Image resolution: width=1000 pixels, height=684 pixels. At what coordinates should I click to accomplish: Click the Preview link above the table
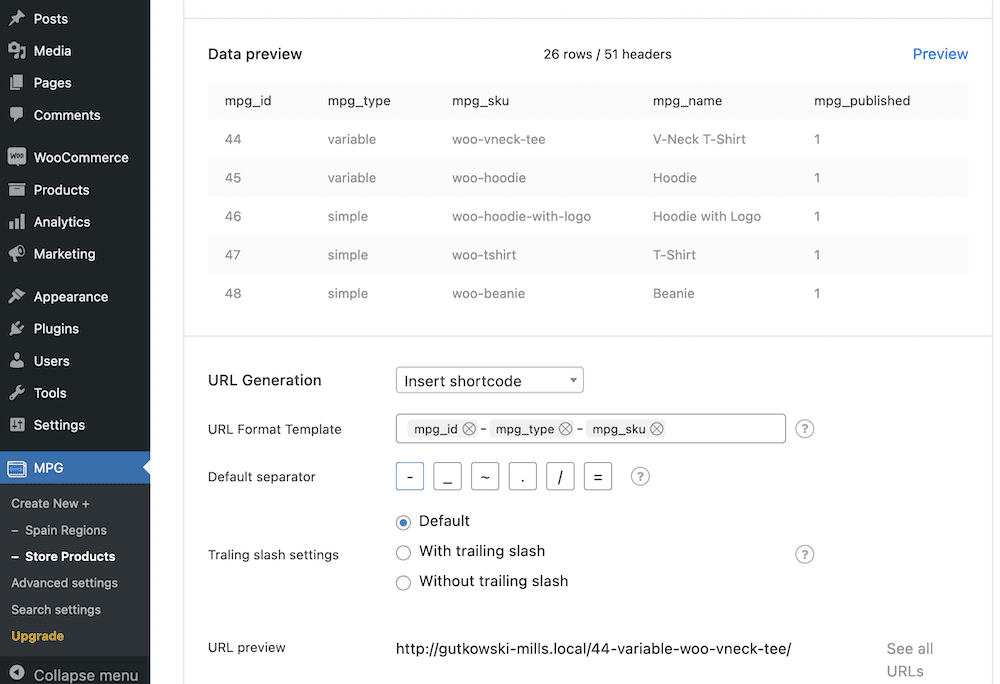point(939,54)
